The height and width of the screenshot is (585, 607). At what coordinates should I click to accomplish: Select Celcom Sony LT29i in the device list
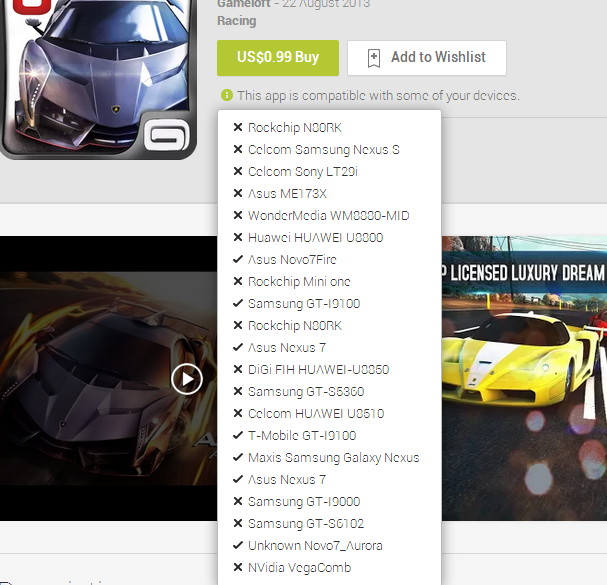pos(302,172)
